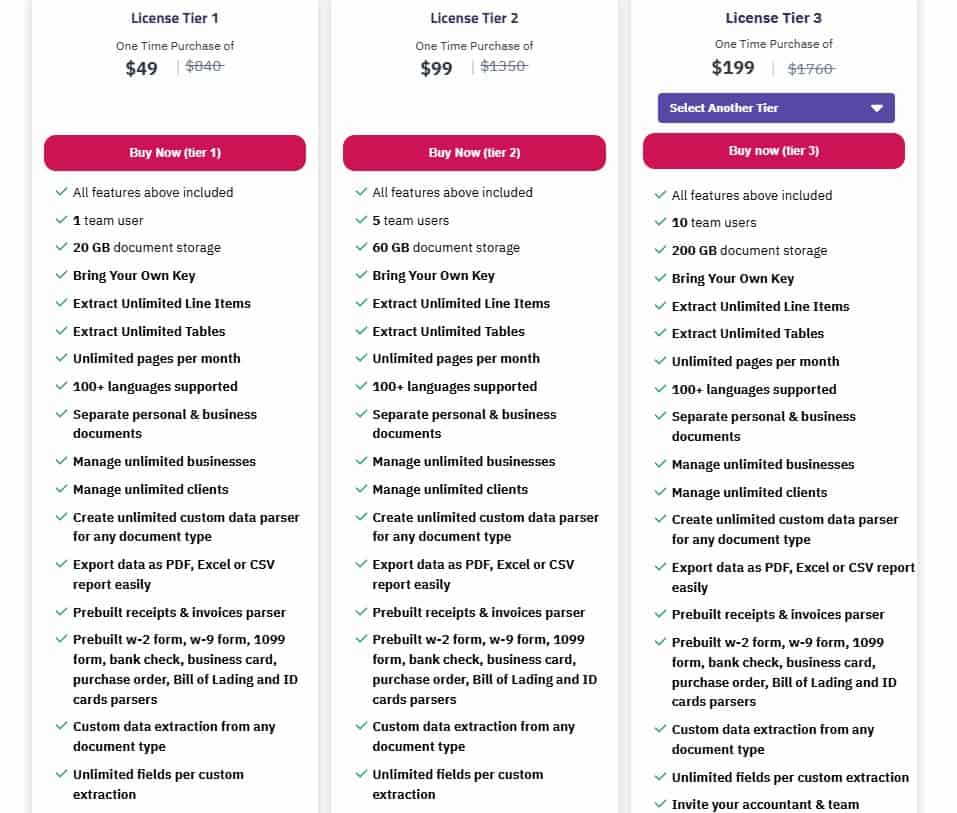Click the crossed-out $840 price
The image size is (957, 813).
203,66
